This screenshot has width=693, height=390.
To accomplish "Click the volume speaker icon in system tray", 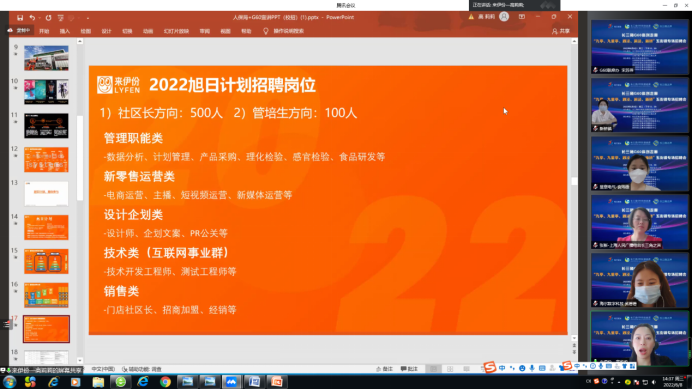I will [654, 382].
